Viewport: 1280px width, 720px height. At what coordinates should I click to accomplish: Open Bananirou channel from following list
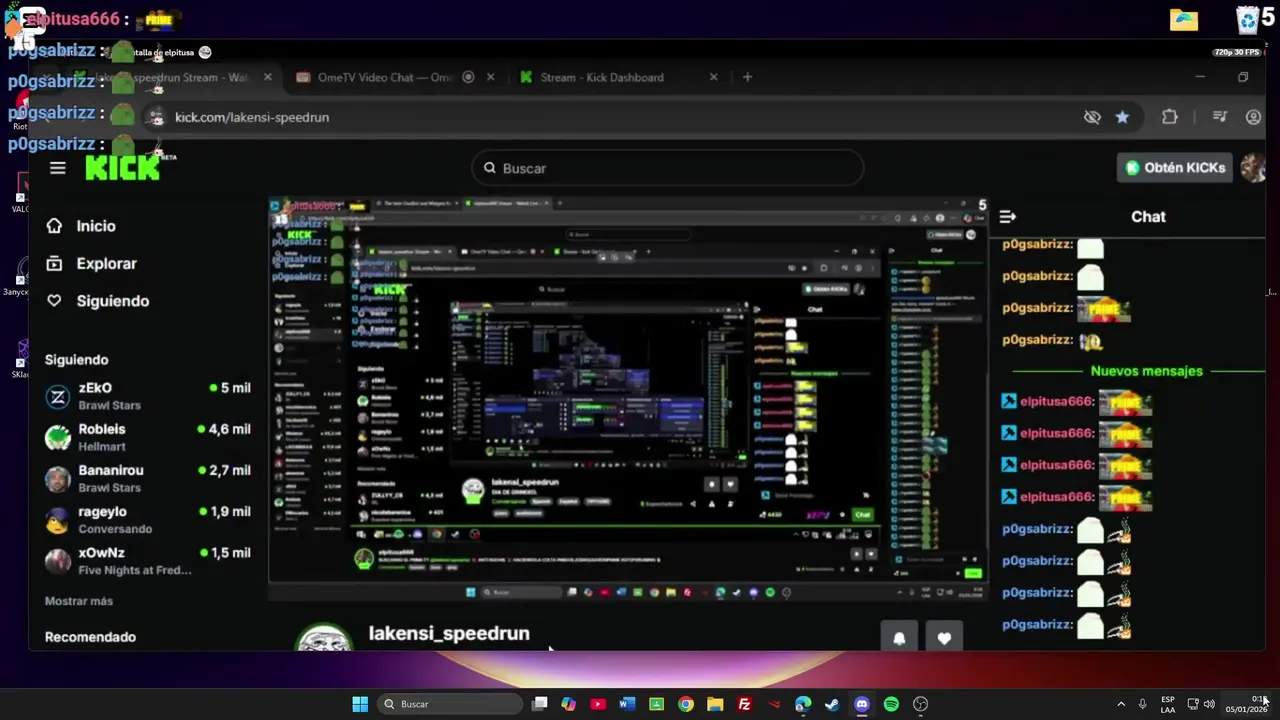point(148,478)
